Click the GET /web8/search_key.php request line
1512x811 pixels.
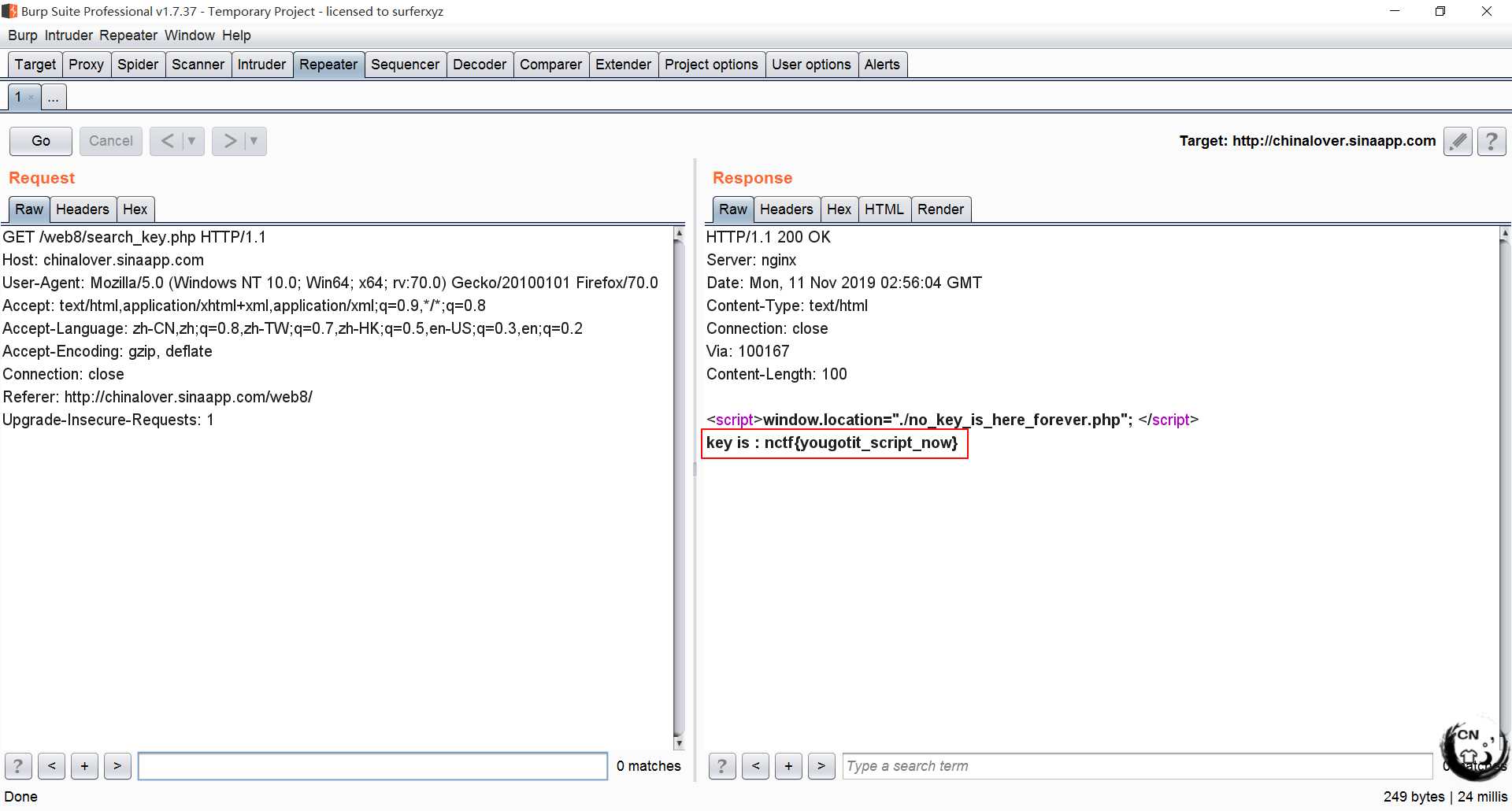pyautogui.click(x=134, y=237)
